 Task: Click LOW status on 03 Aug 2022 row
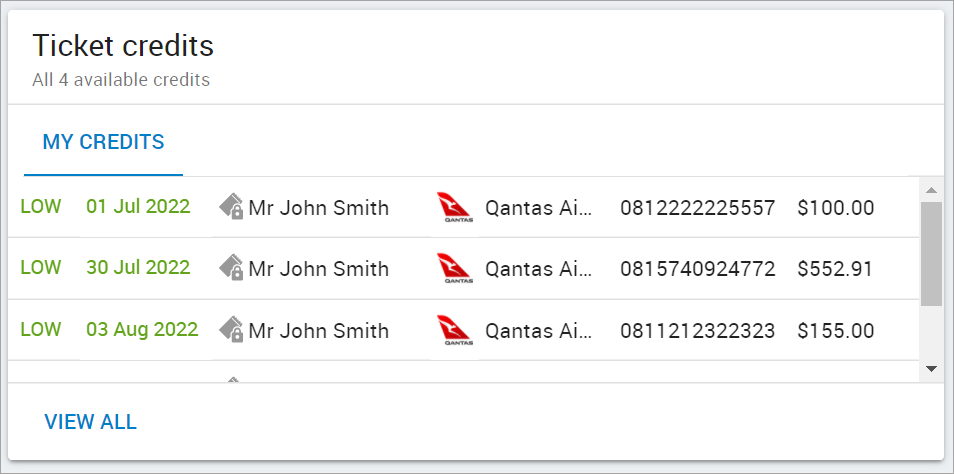point(41,329)
